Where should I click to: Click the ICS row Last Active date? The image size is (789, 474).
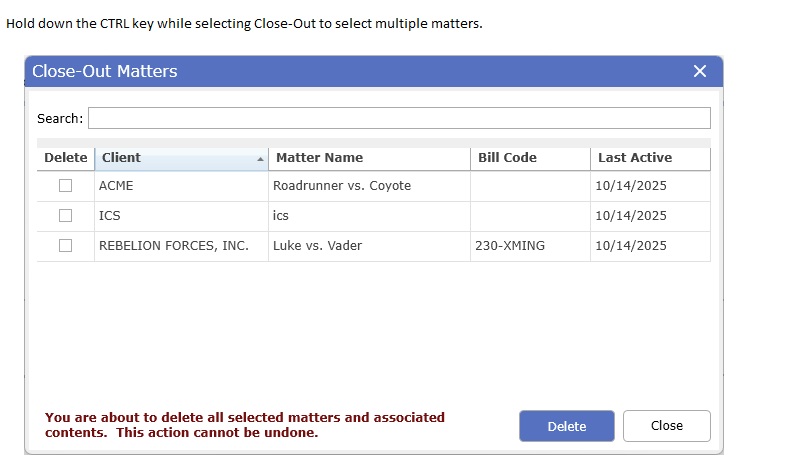630,216
